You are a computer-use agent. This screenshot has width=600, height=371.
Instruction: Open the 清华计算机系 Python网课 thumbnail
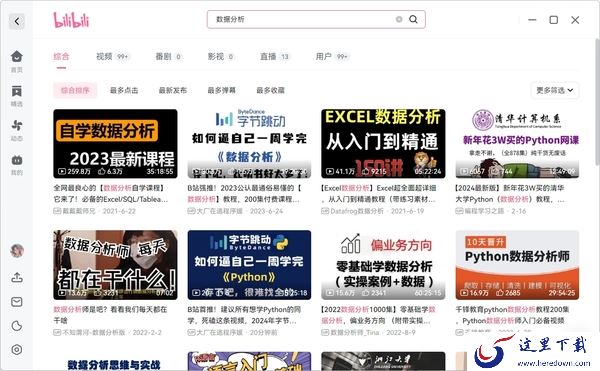[517, 143]
